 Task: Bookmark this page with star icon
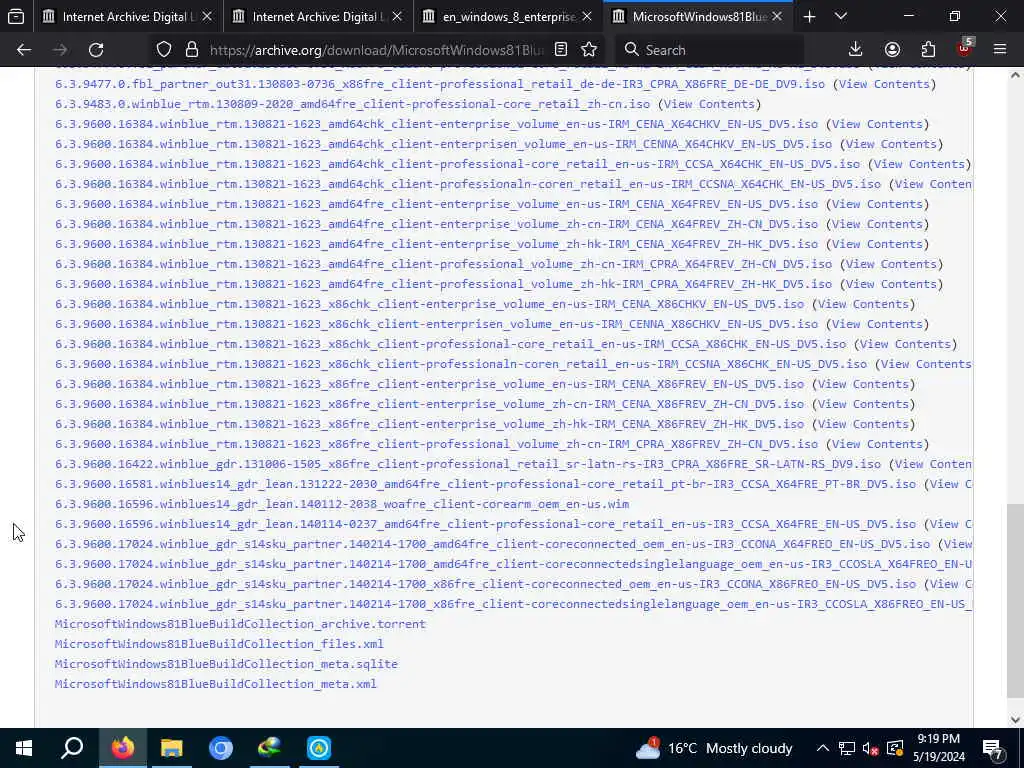click(589, 50)
